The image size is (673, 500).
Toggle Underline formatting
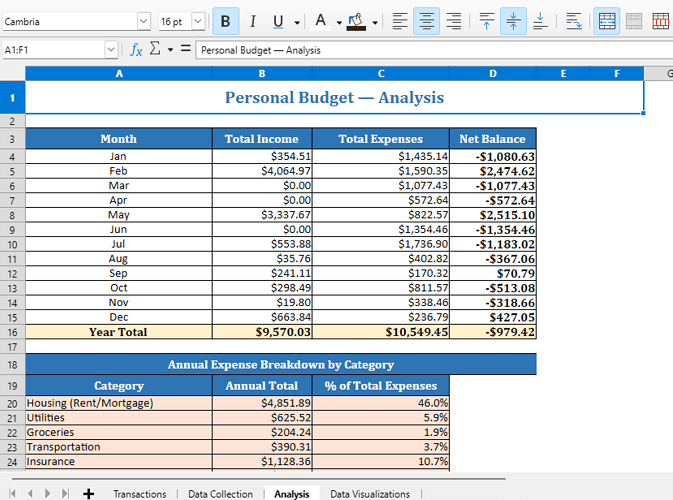coord(278,21)
